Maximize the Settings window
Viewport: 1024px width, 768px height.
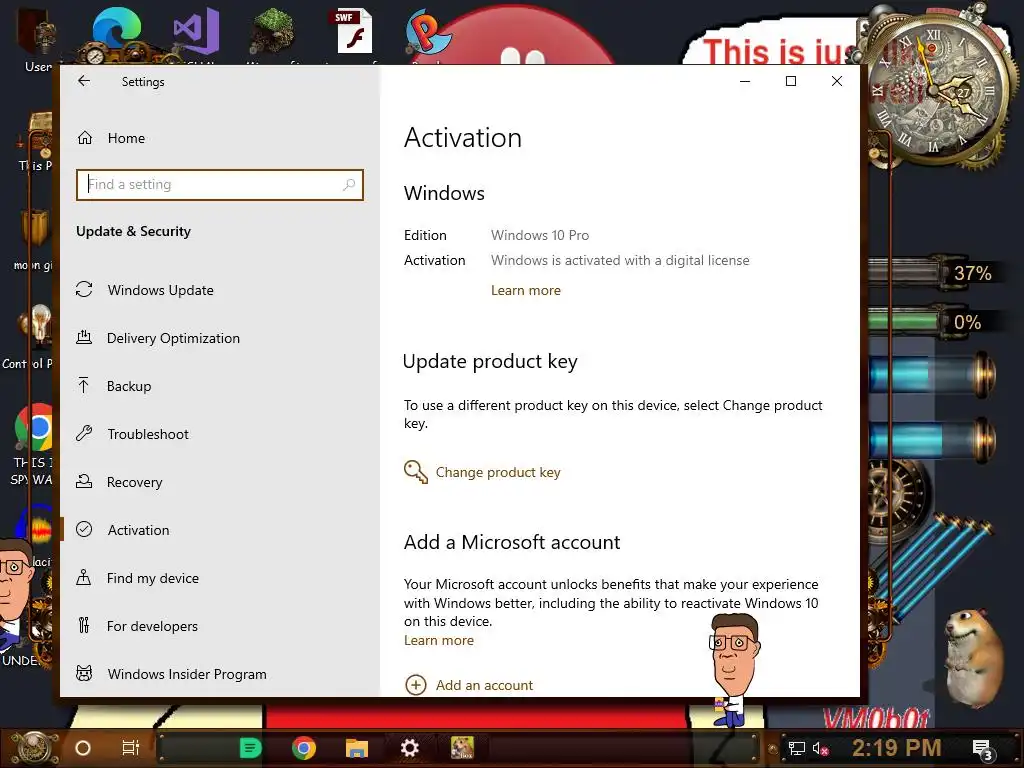click(x=791, y=81)
